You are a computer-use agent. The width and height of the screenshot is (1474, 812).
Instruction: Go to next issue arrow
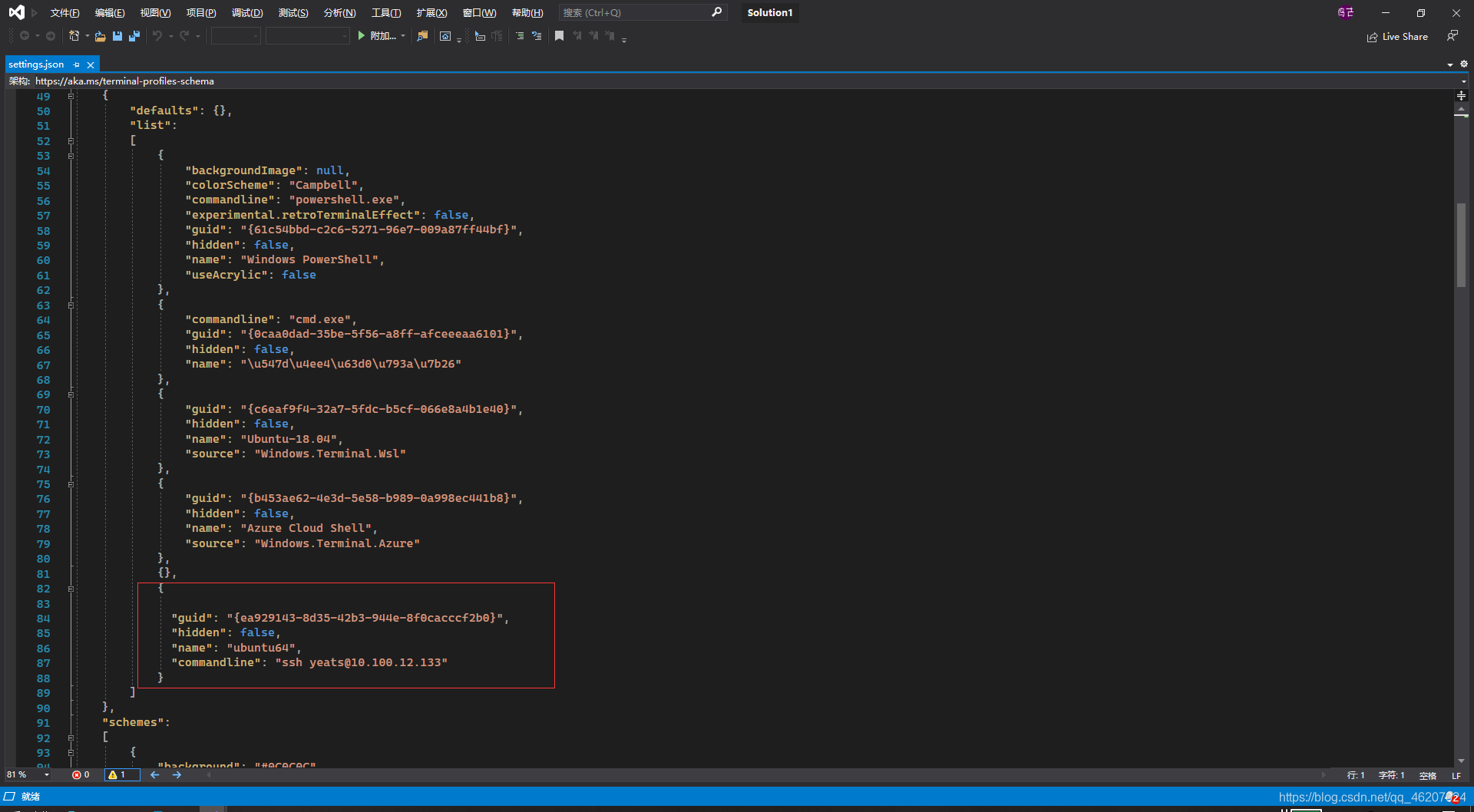(x=177, y=775)
